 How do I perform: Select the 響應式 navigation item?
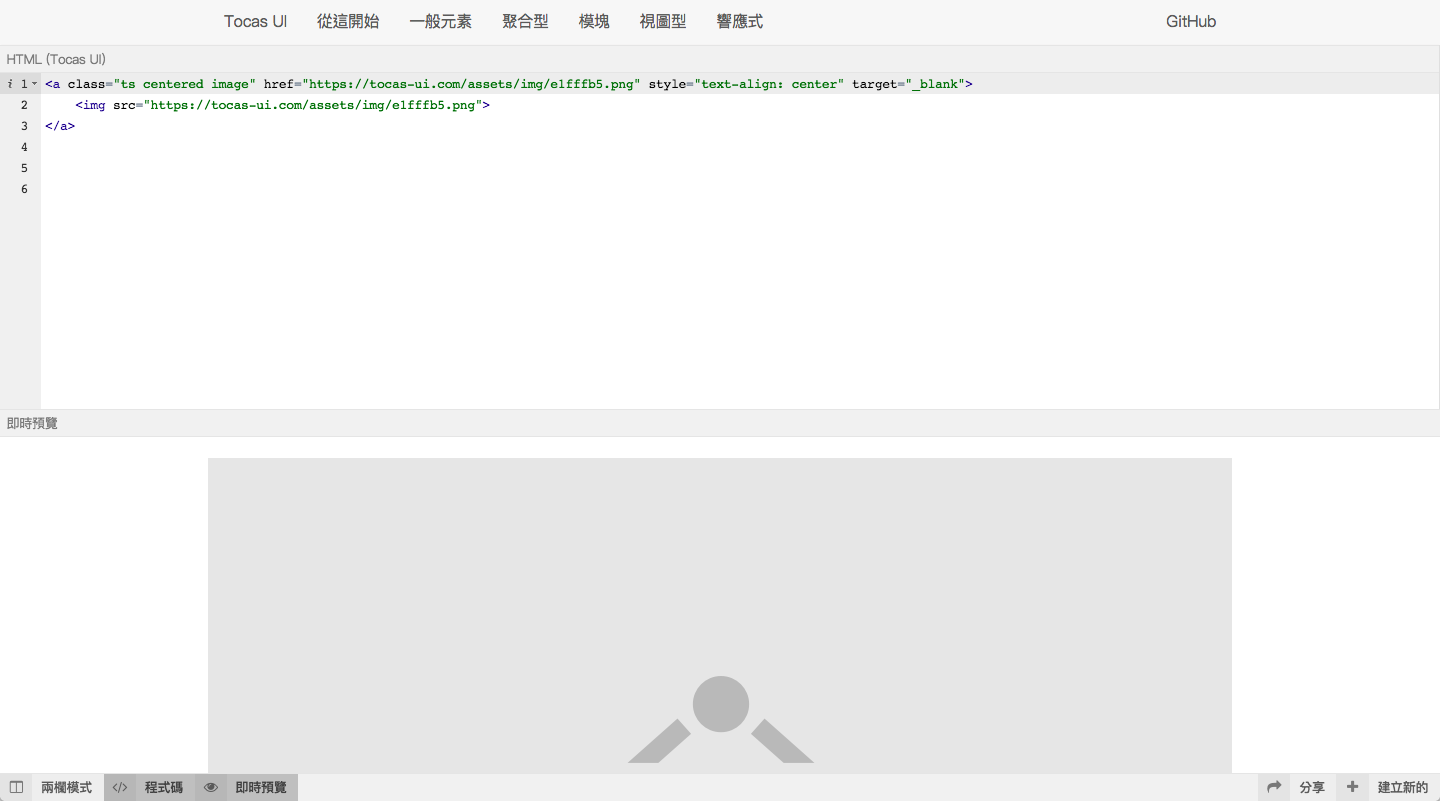click(740, 21)
